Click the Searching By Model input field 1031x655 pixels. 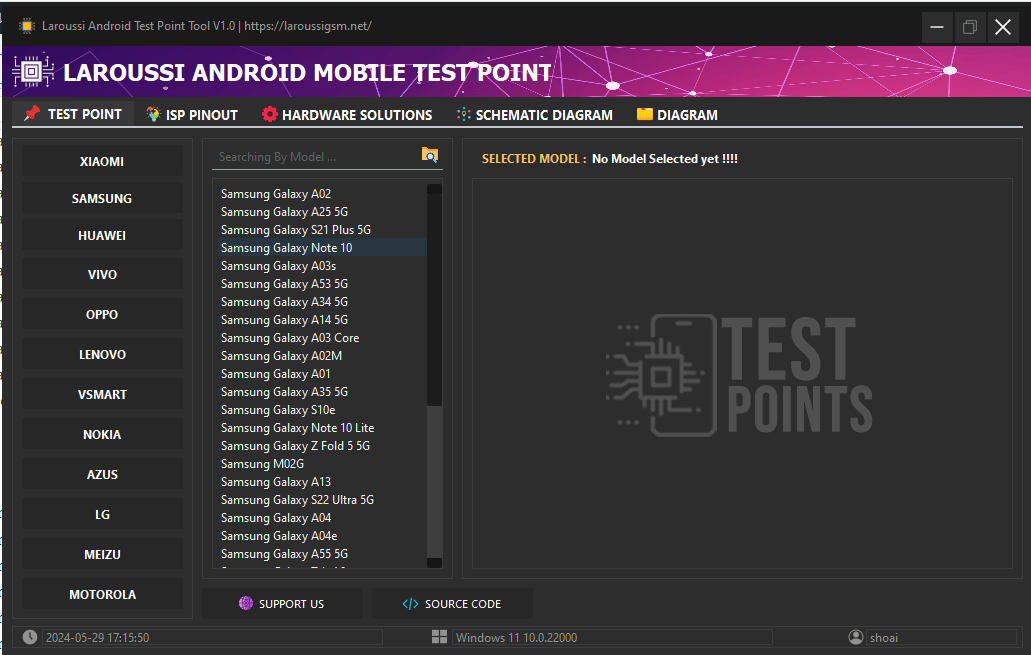point(300,156)
